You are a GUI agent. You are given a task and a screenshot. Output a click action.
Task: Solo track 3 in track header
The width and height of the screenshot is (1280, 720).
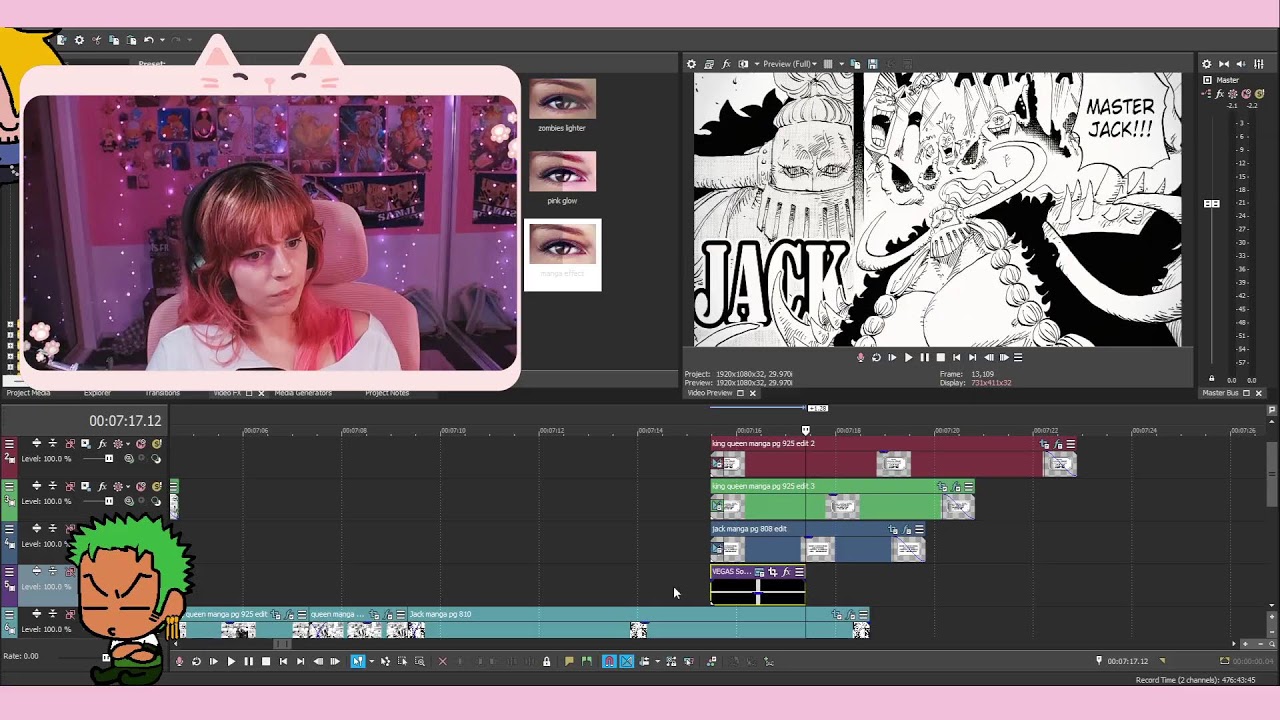pyautogui.click(x=156, y=486)
